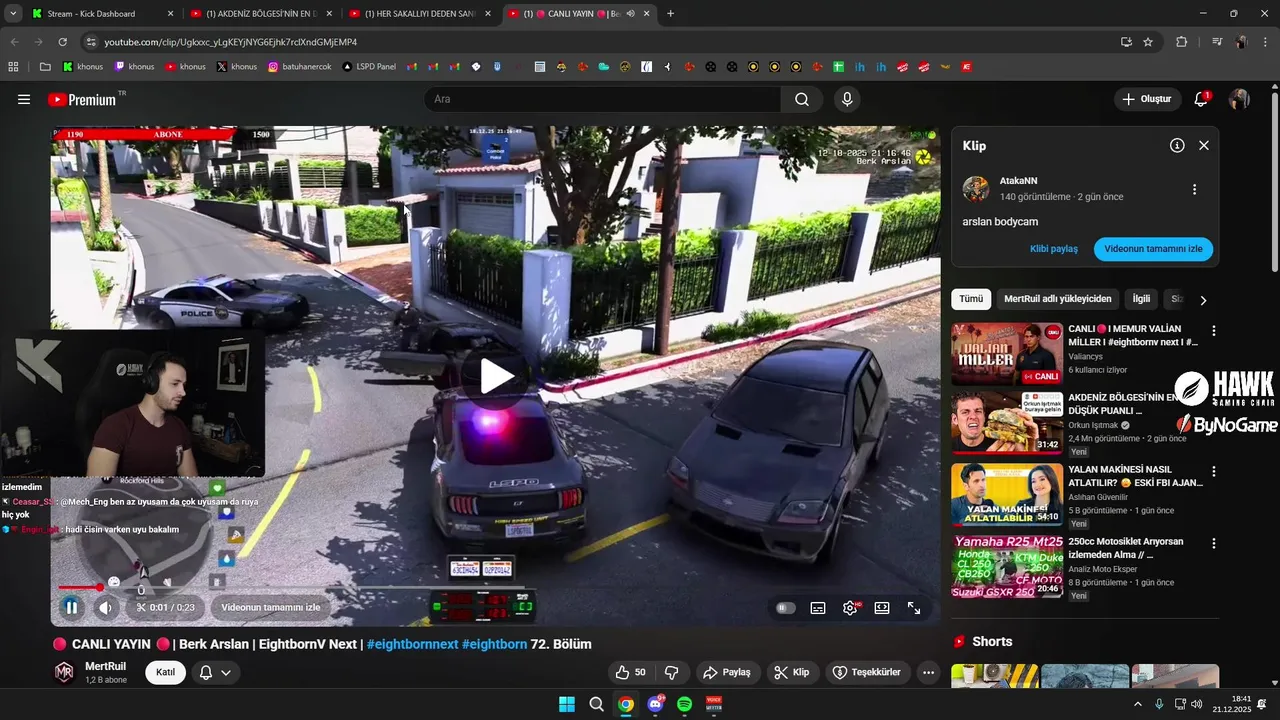Open the account avatar menu
The image size is (1280, 720).
[x=1239, y=99]
